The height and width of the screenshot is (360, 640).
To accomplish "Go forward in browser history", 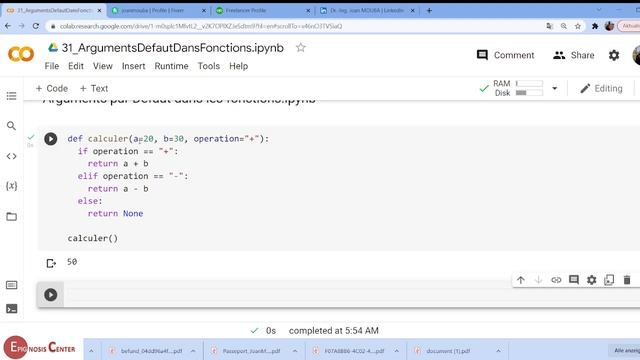I will point(22,26).
